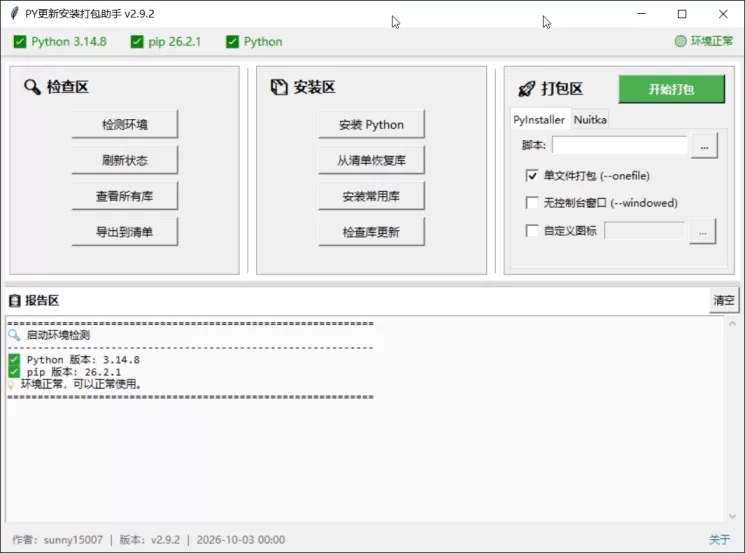Click the '作者: sunny15007' status text

click(57, 540)
